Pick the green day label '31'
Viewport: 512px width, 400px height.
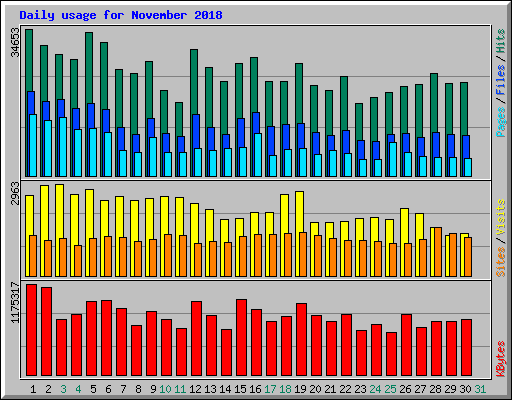tap(480, 389)
